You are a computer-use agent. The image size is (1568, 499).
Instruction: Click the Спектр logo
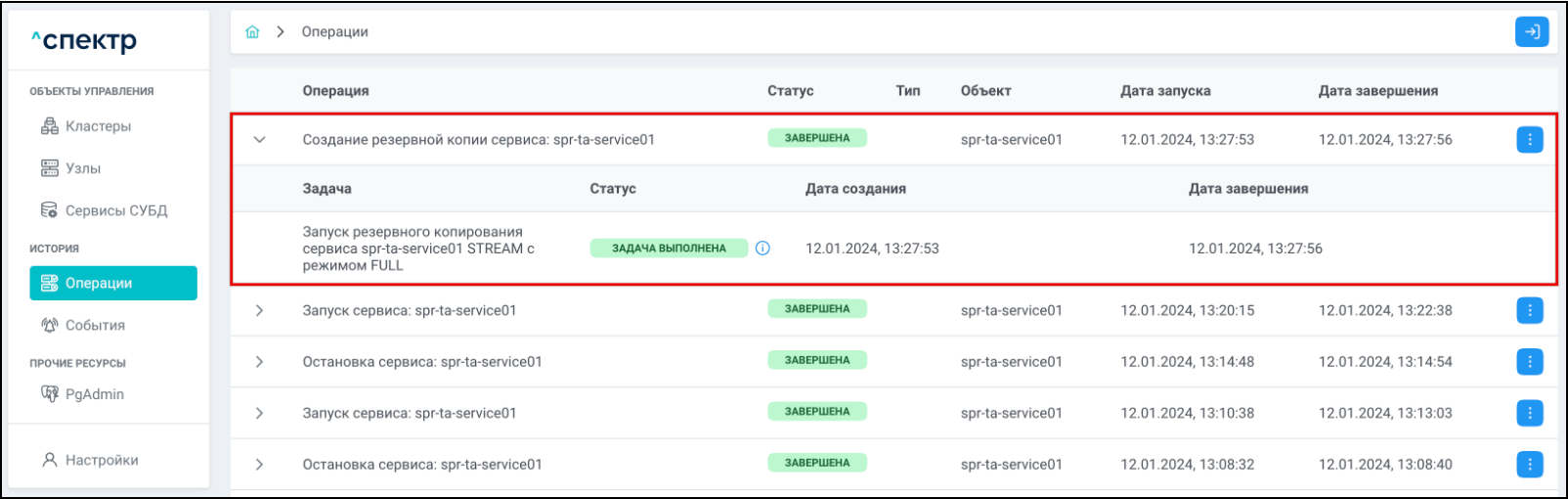point(84,41)
